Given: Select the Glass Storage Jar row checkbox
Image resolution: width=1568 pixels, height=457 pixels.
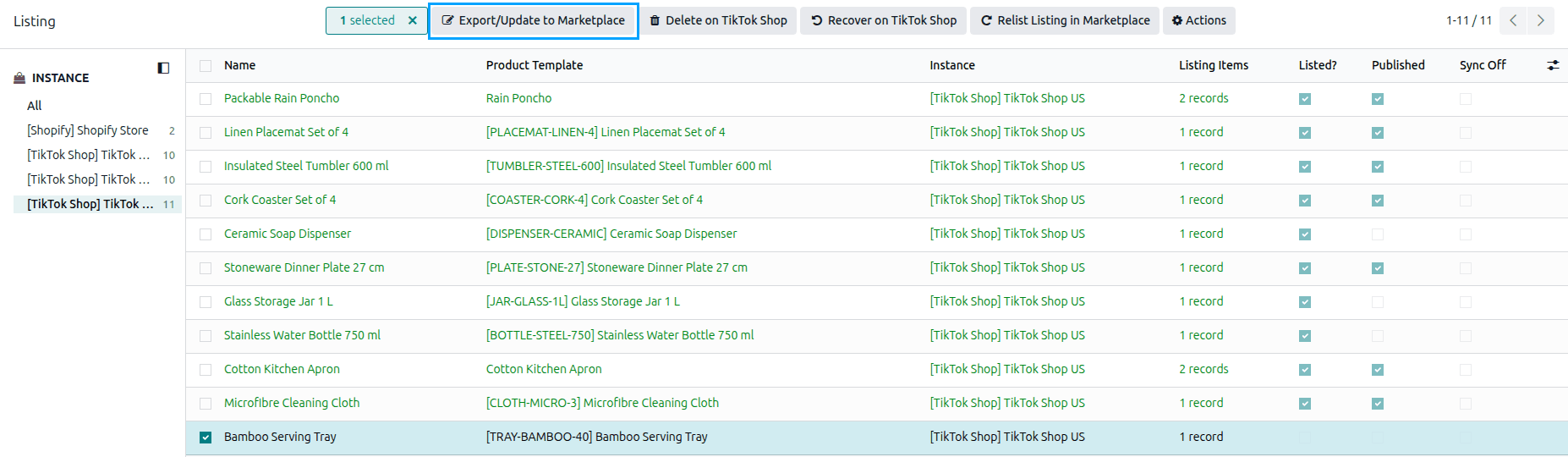Looking at the screenshot, I should 206,302.
